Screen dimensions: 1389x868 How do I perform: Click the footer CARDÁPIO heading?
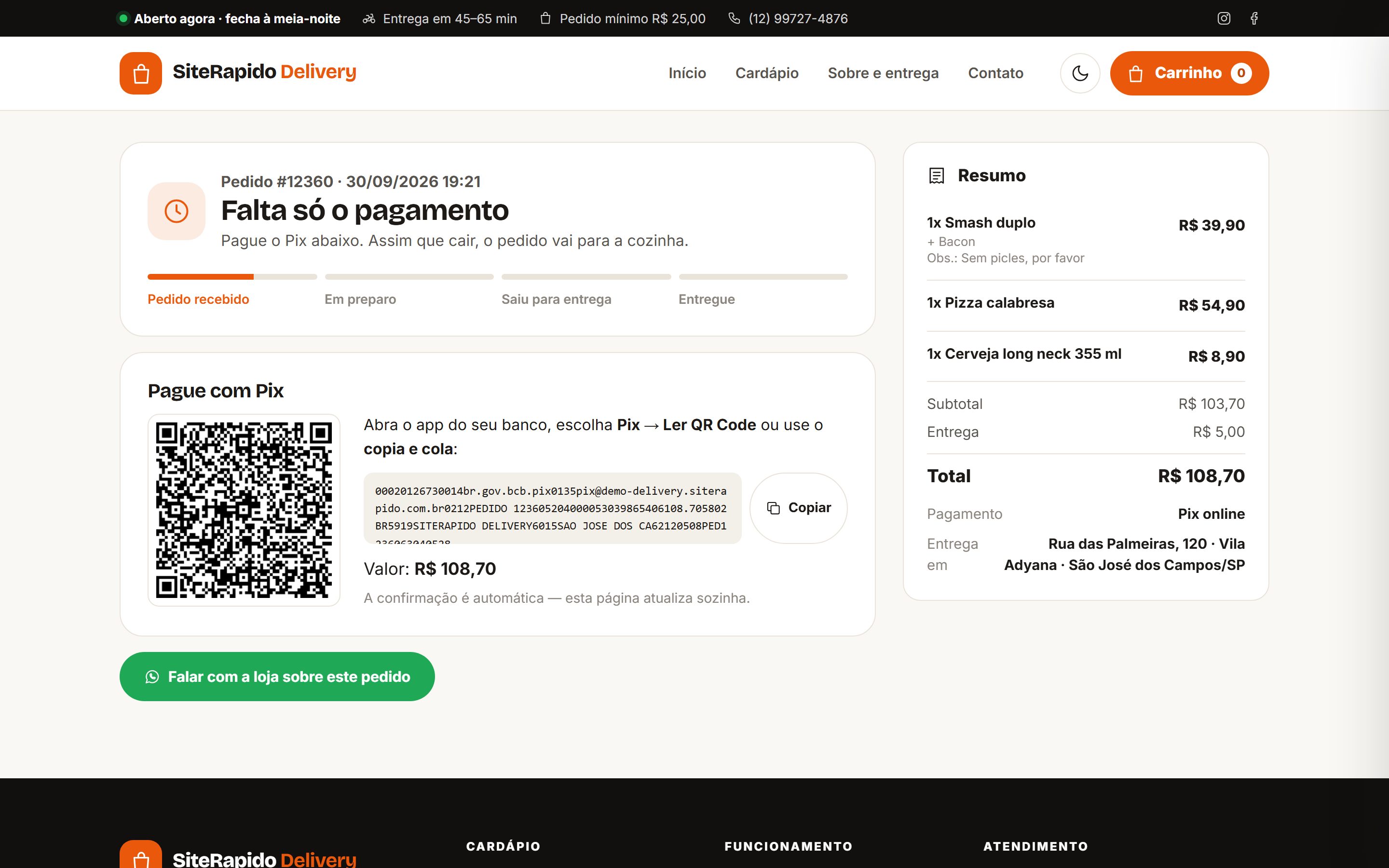coord(504,846)
